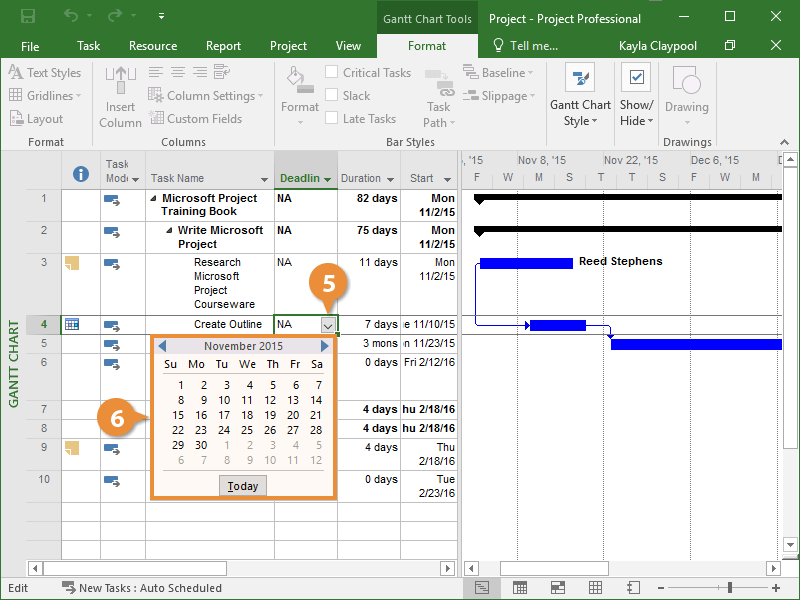Open the Deadline cell dropdown arrow
Screen dimensions: 800x600
(x=327, y=325)
